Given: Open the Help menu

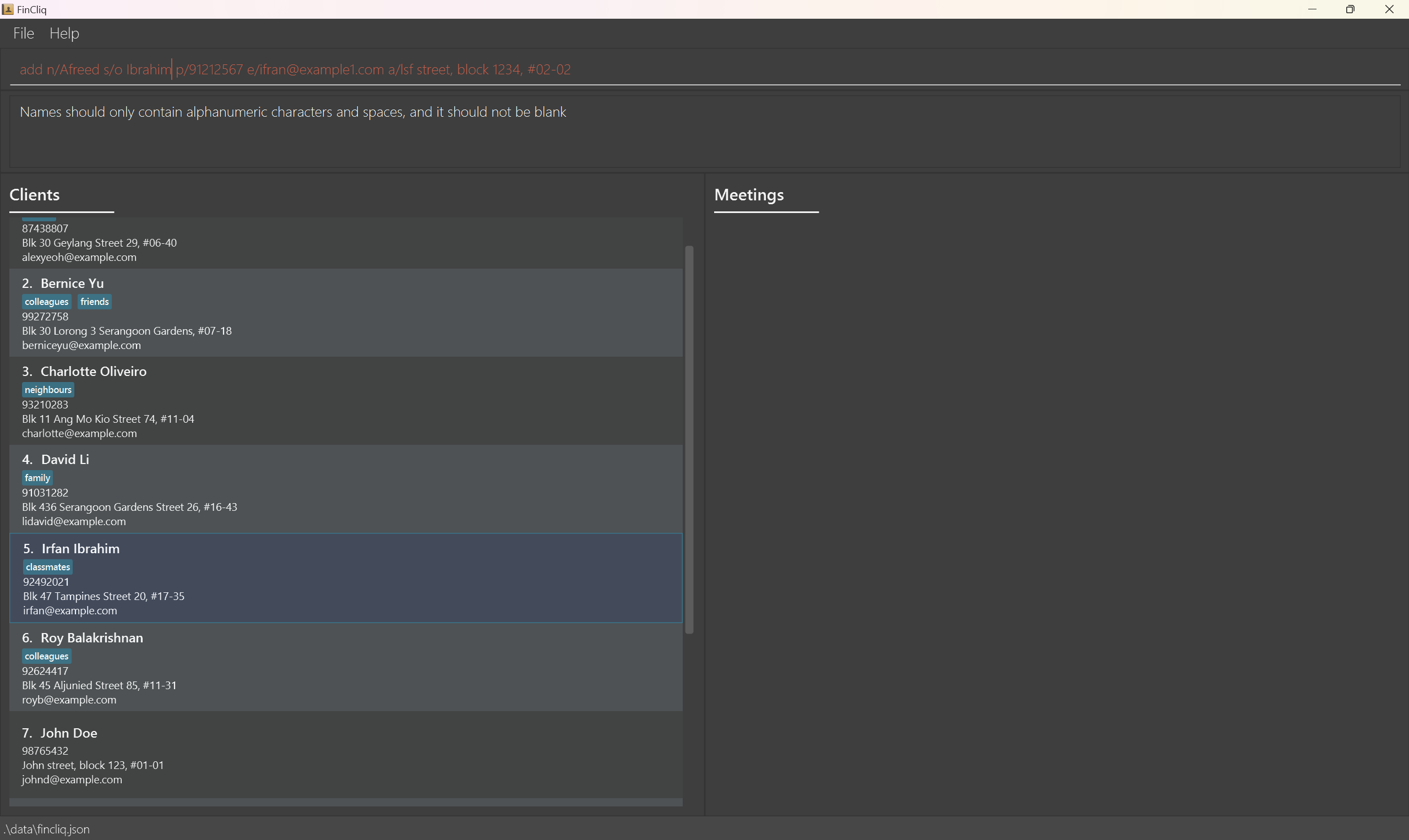Looking at the screenshot, I should coord(64,34).
